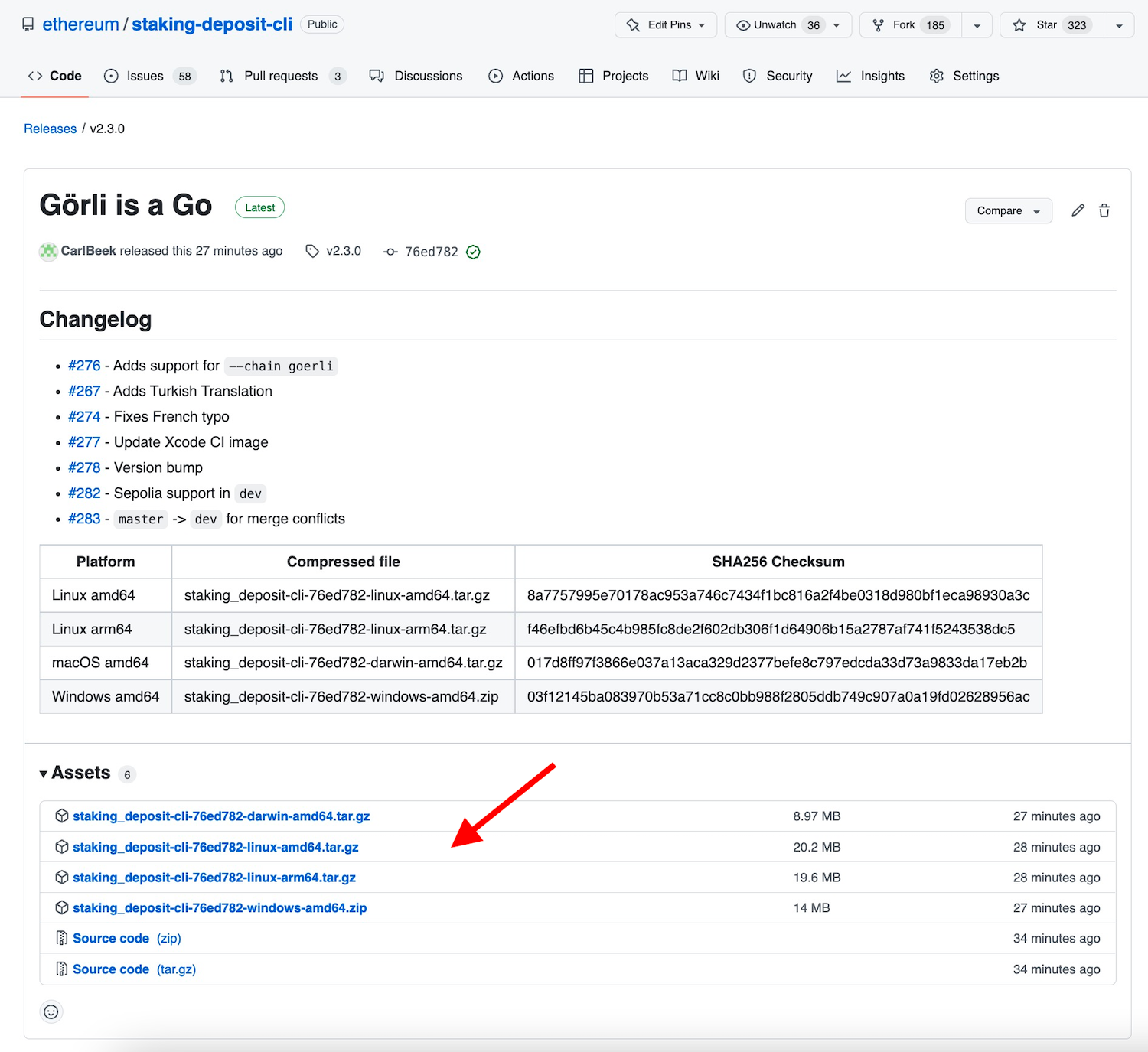
Task: Toggle Star on the repository
Action: (x=1052, y=25)
